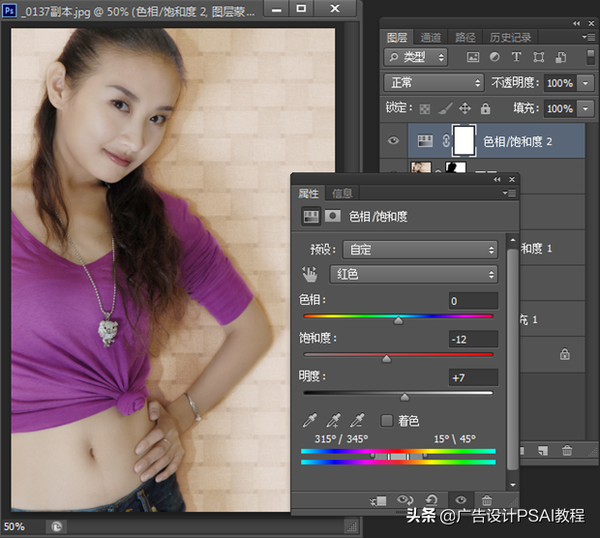This screenshot has height=538, width=600.
Task: Delete adjustment layer via Properties trash icon
Action: [x=487, y=500]
